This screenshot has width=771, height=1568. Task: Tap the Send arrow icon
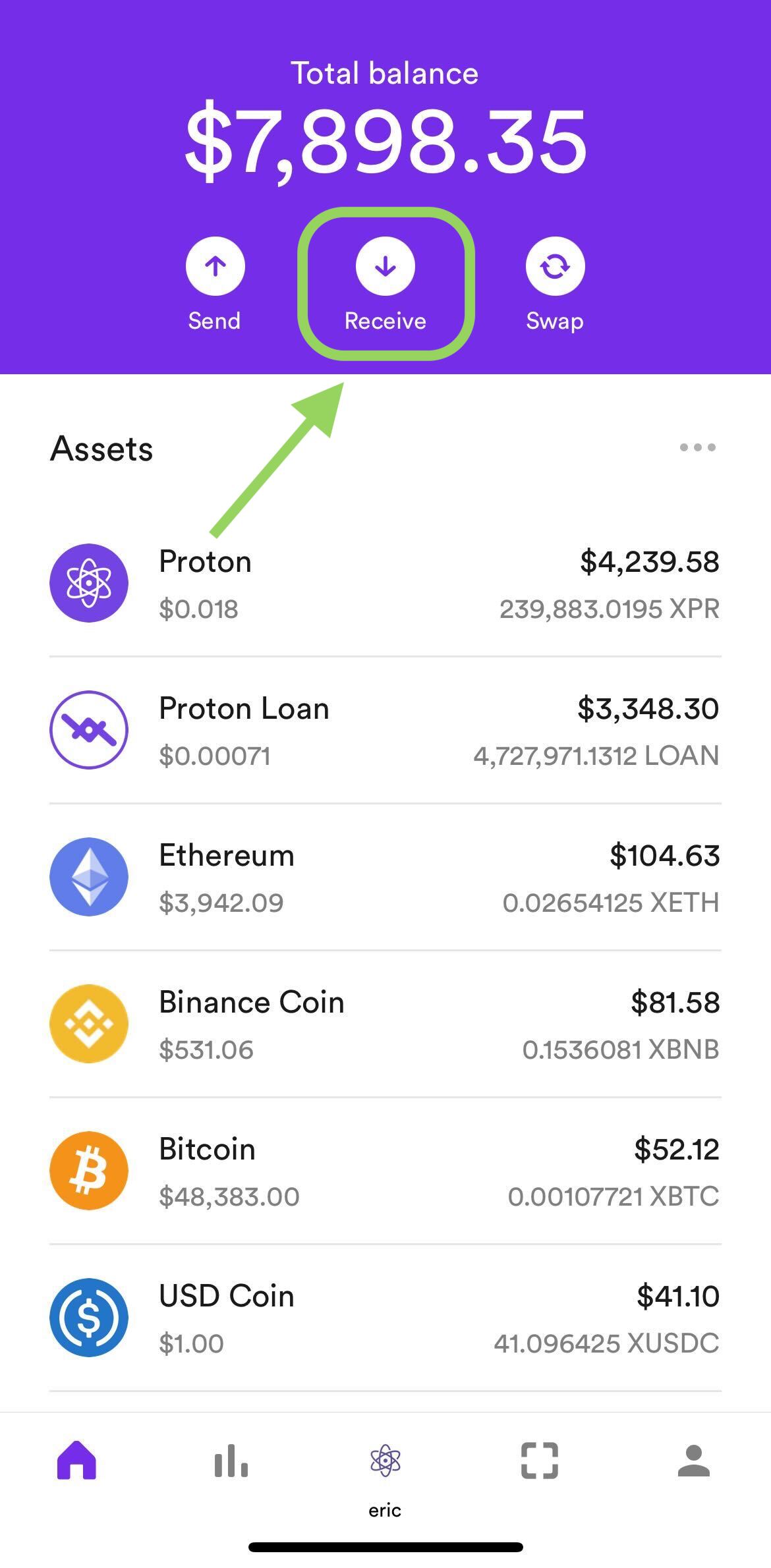[x=215, y=266]
